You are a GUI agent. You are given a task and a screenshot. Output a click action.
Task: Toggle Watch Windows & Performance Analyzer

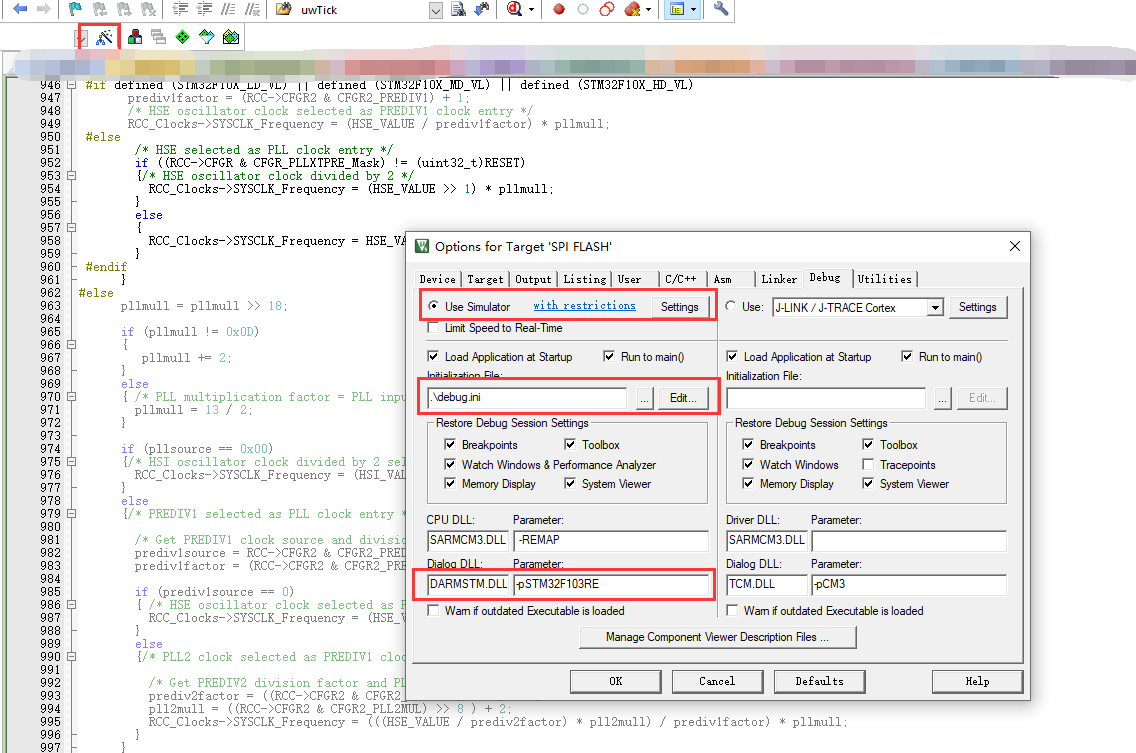(450, 465)
